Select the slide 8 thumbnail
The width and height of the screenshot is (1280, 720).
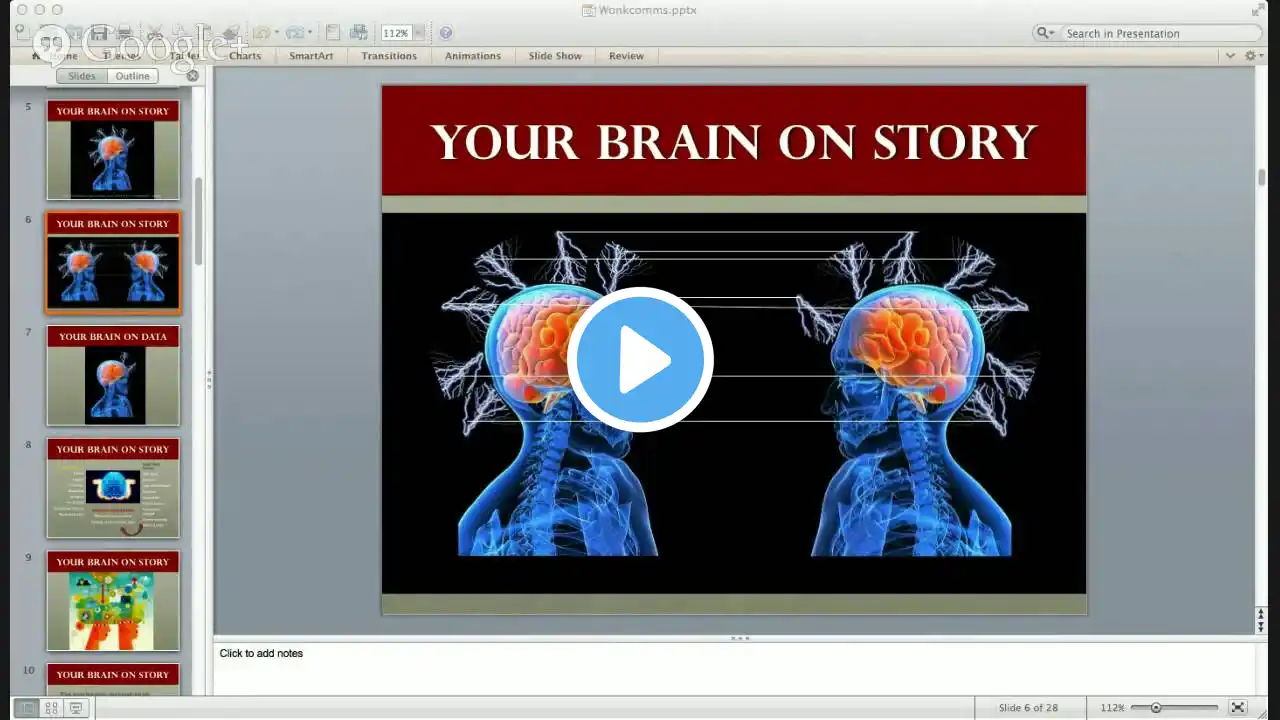113,488
